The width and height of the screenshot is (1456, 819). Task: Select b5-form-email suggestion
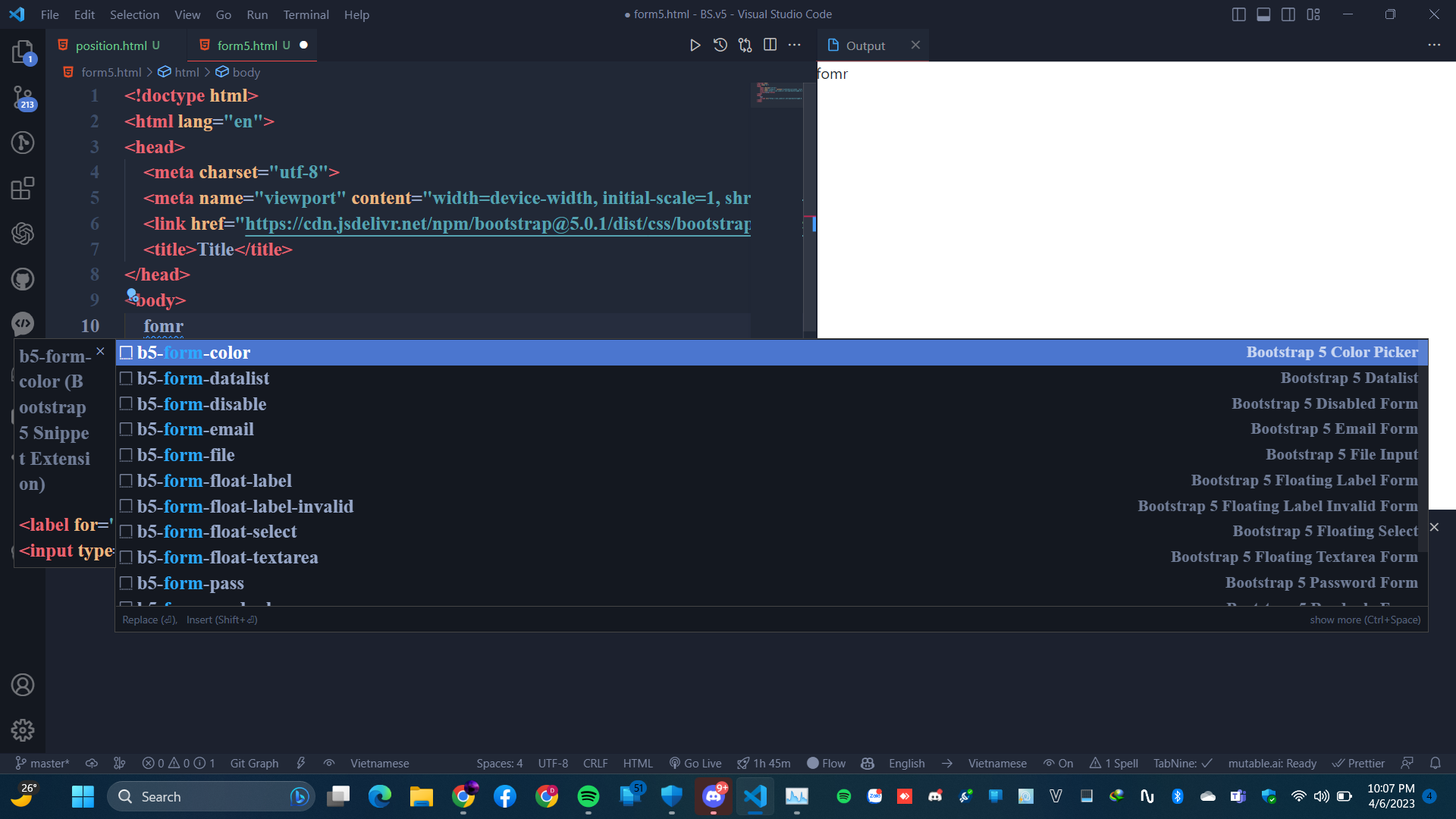pyautogui.click(x=771, y=429)
